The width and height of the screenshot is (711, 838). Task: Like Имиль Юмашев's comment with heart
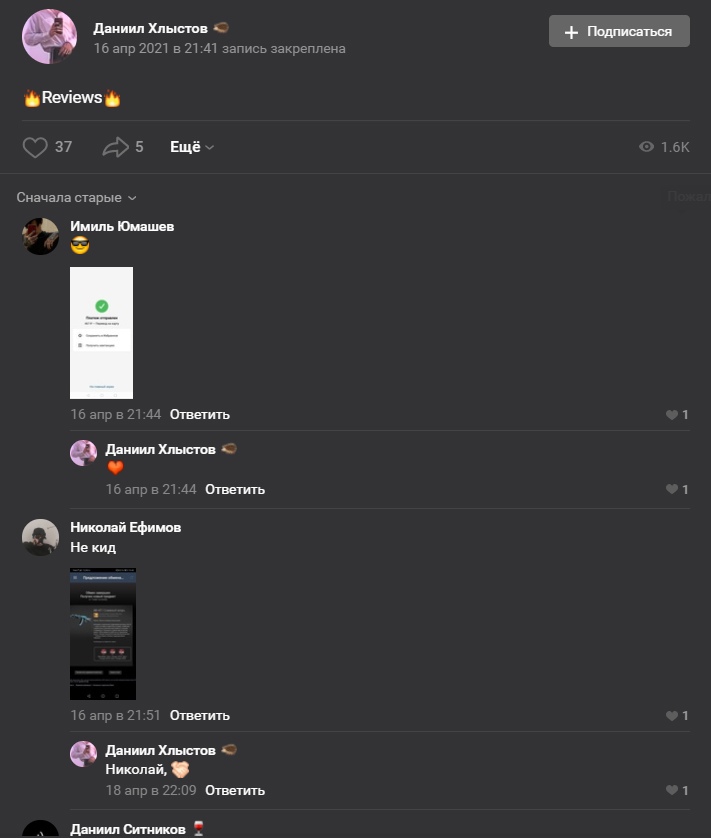point(672,415)
